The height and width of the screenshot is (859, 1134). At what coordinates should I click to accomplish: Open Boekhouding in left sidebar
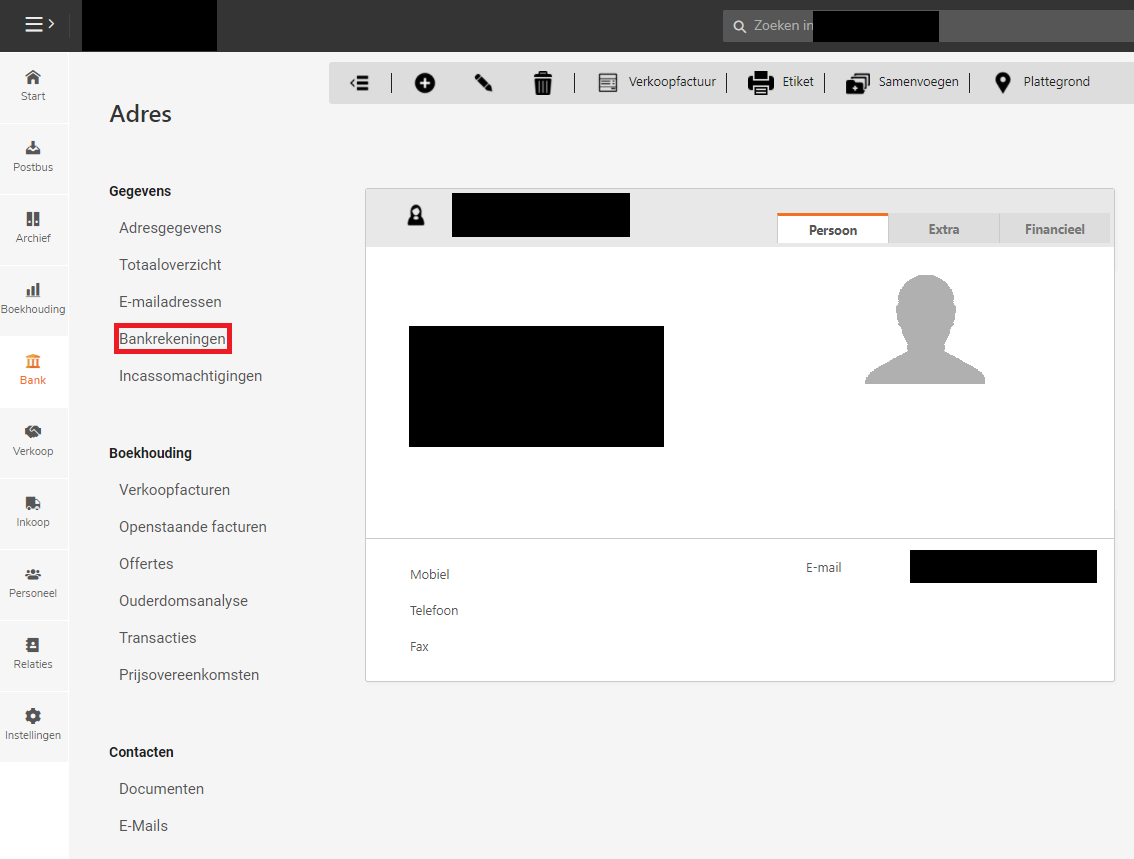tap(33, 298)
